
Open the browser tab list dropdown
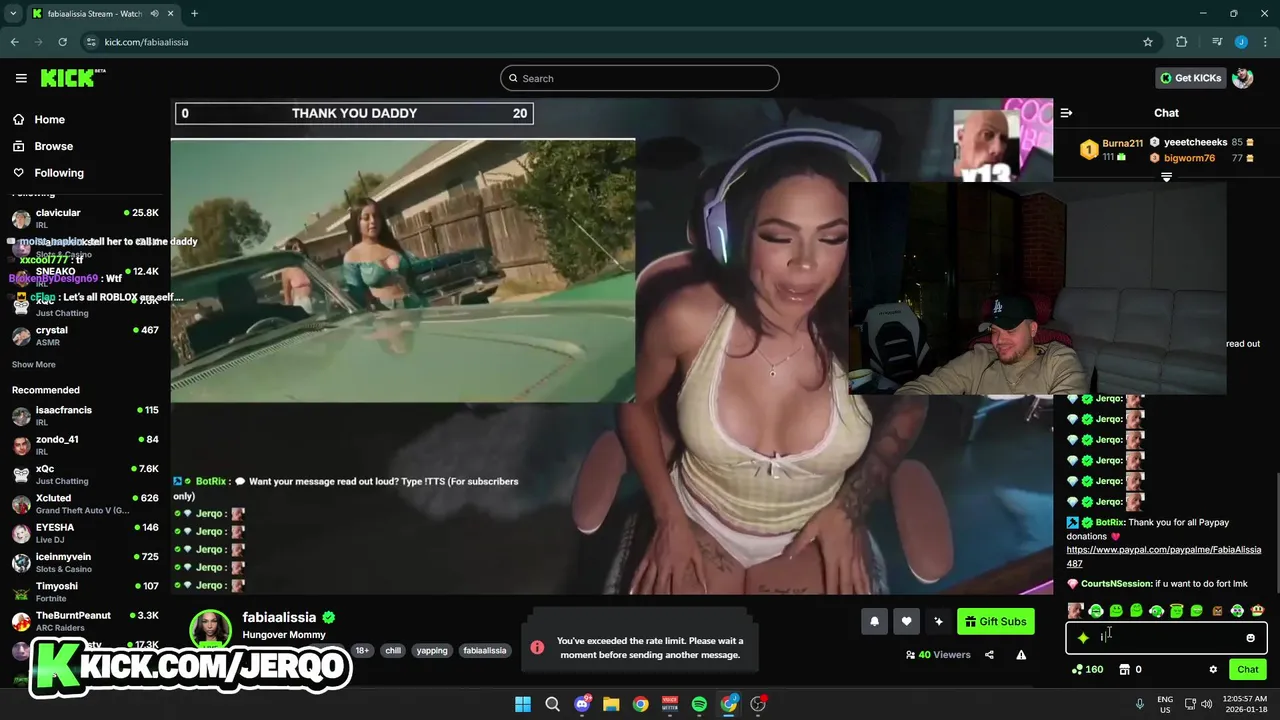13,14
